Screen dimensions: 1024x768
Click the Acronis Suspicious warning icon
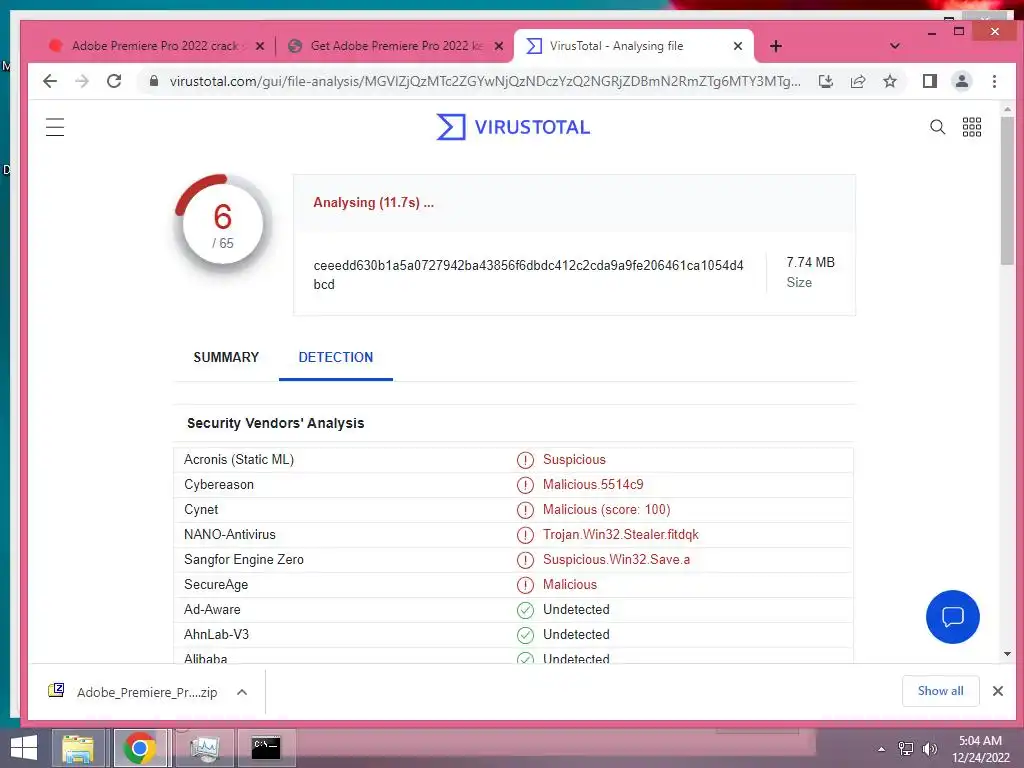tap(525, 460)
